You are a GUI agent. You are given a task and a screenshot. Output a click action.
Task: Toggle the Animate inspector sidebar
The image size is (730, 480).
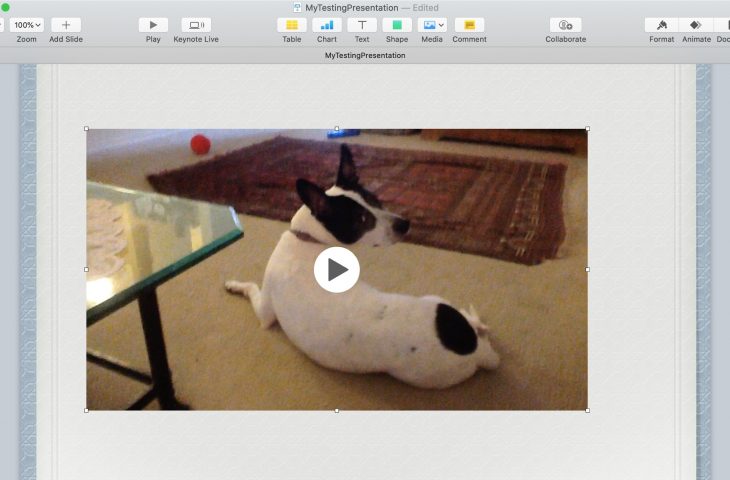click(x=696, y=25)
